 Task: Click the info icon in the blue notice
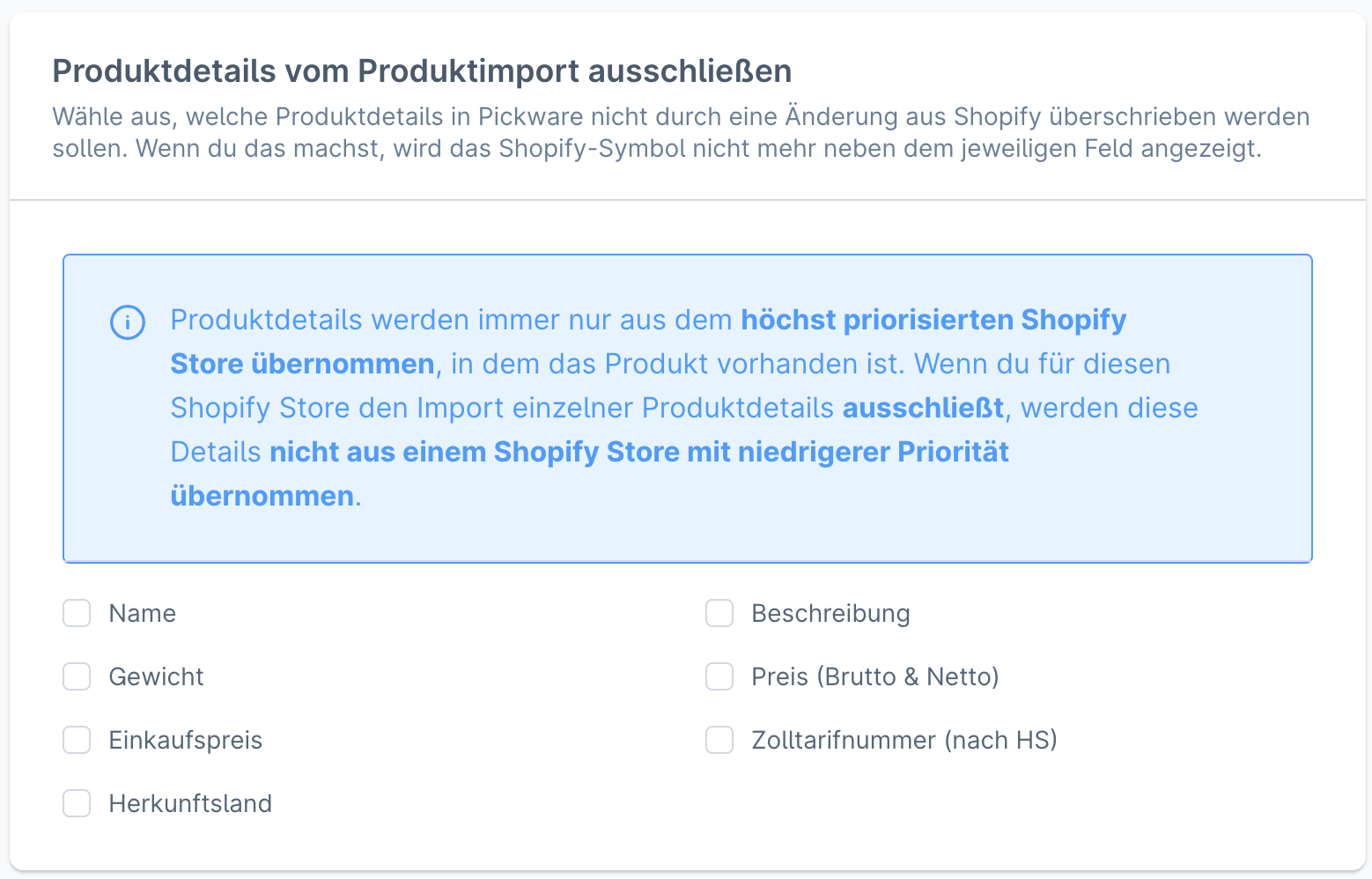coord(127,322)
